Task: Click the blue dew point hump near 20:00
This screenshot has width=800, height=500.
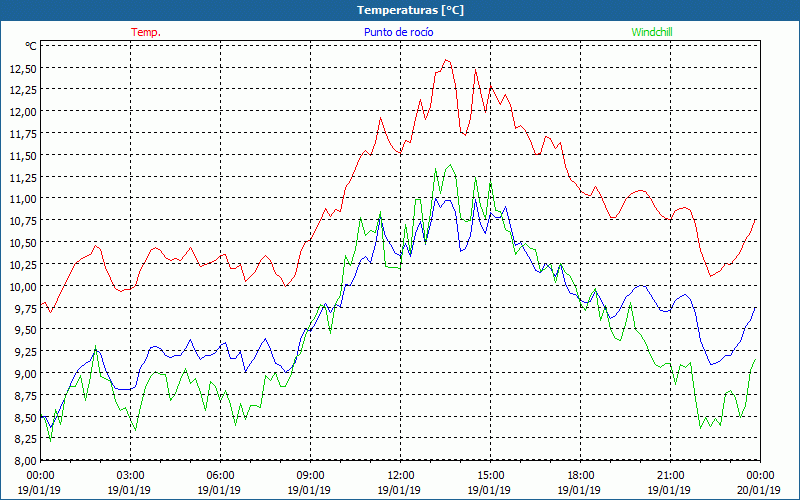Action: [641, 286]
